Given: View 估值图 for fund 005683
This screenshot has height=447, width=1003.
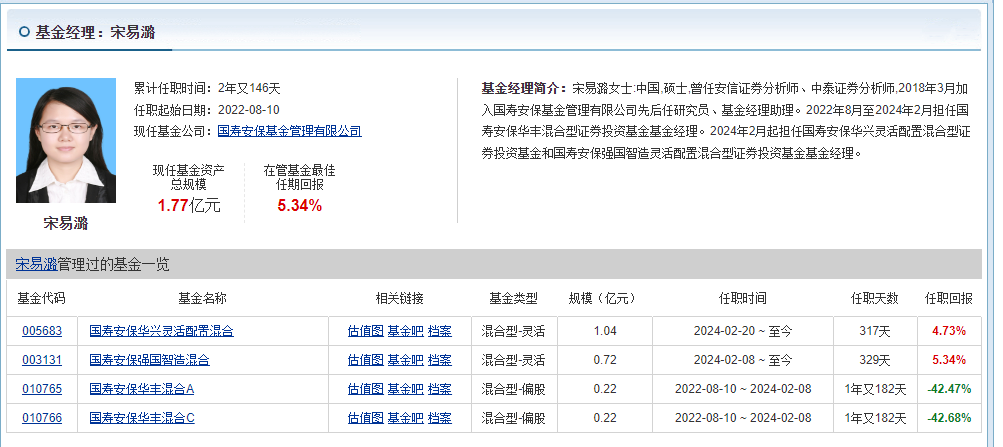Looking at the screenshot, I should tap(365, 331).
